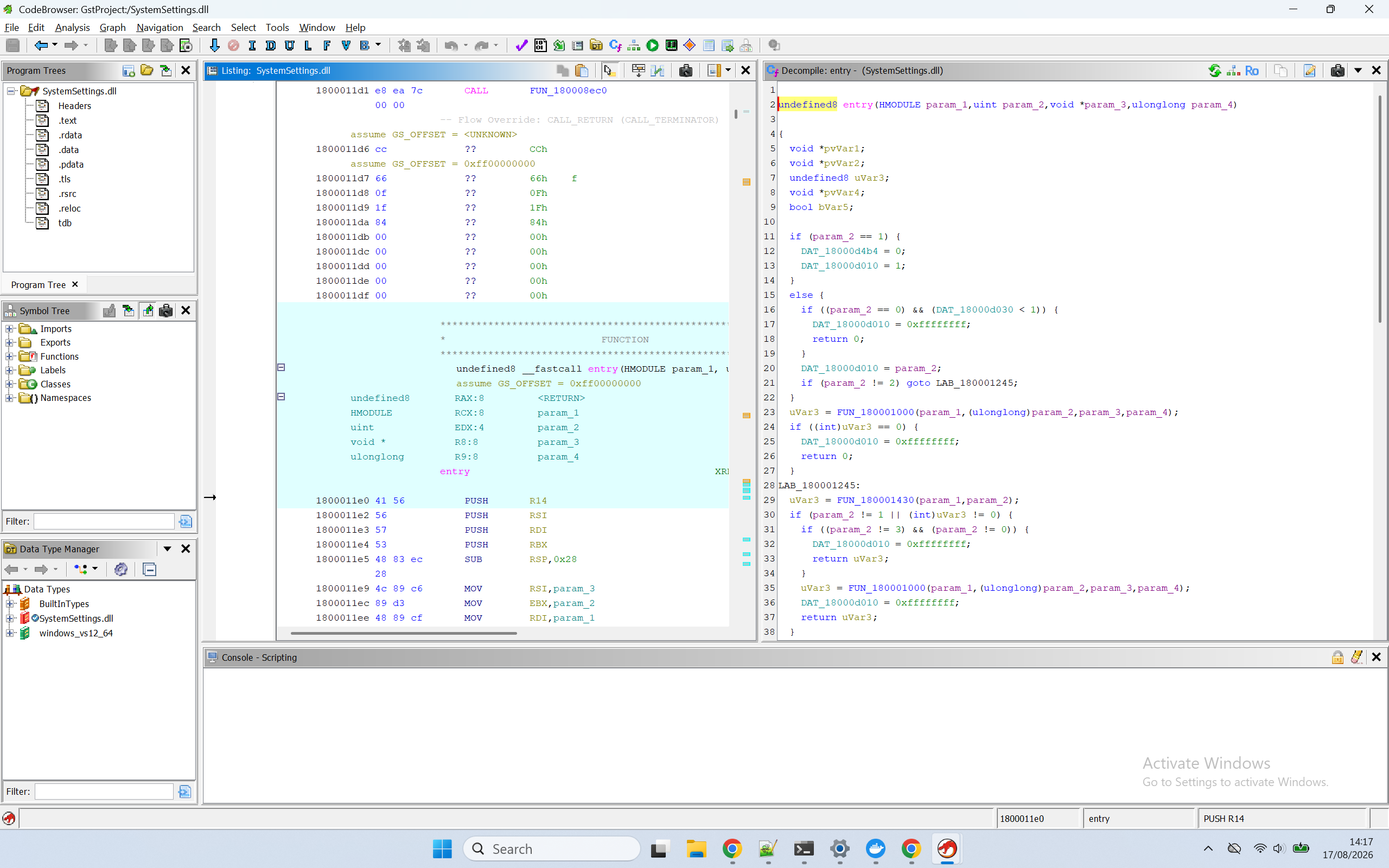Screen dimensions: 1389x868
Task: Open the Analysis menu
Action: (72, 28)
